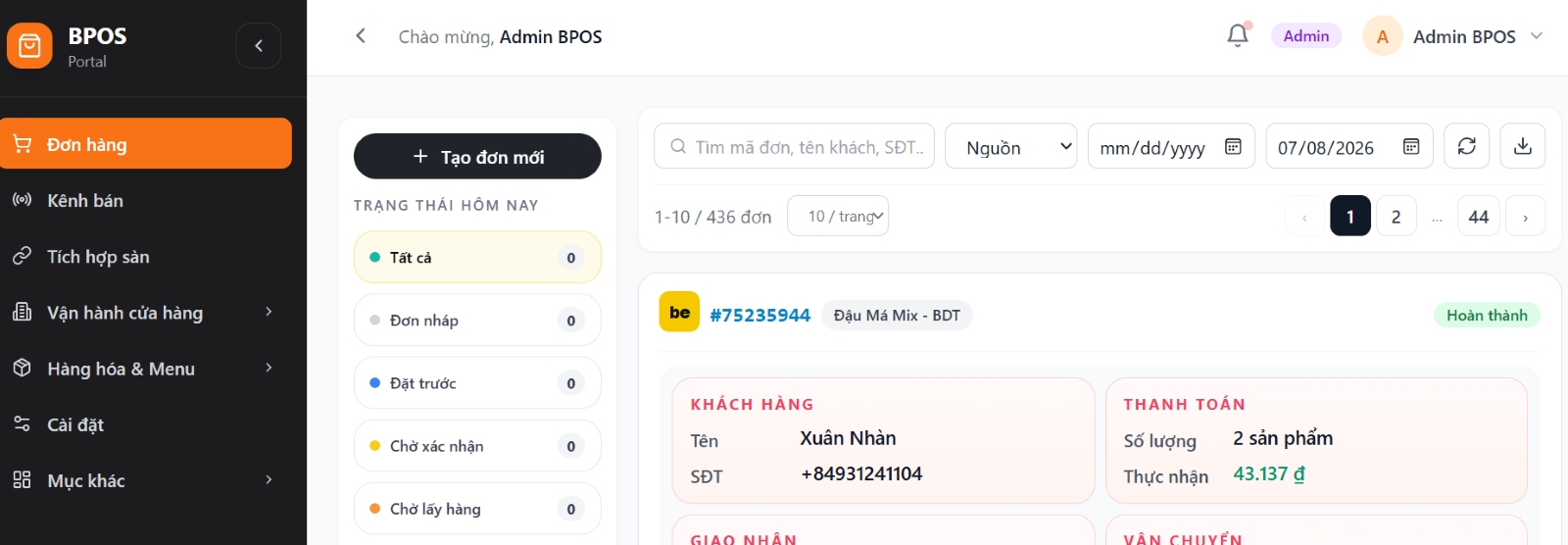Click the BPOS shopping bag logo
This screenshot has width=1568, height=545.
coord(29,45)
